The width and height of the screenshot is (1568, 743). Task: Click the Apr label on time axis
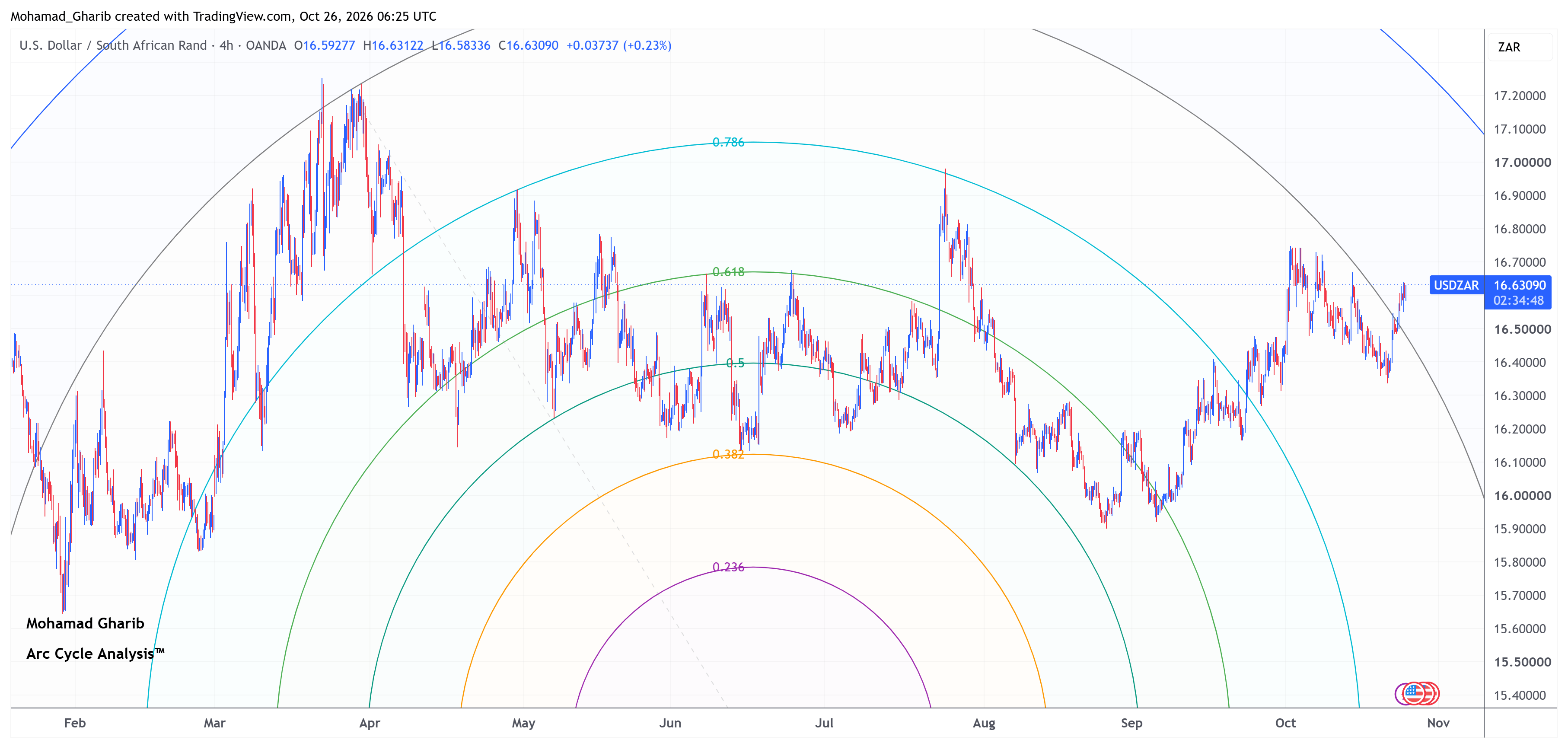click(x=370, y=723)
